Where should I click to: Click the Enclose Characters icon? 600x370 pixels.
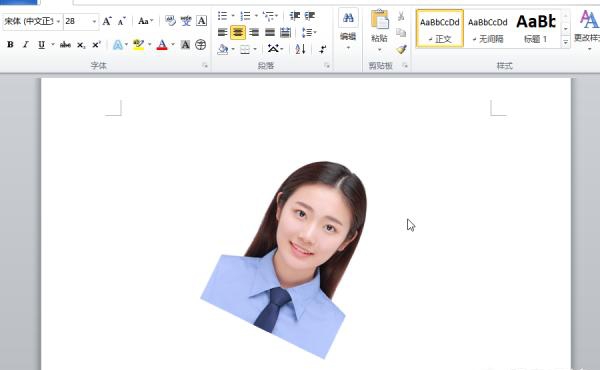click(201, 45)
